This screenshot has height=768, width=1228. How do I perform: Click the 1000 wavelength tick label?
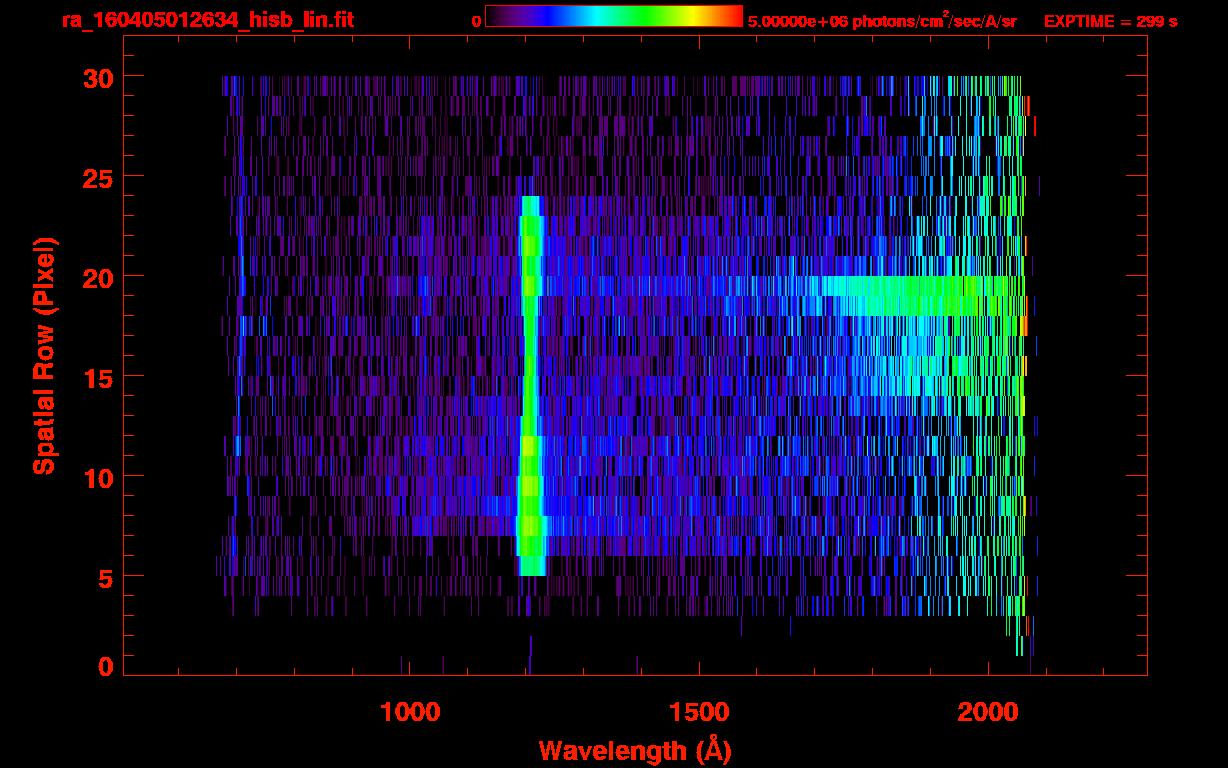click(x=410, y=712)
